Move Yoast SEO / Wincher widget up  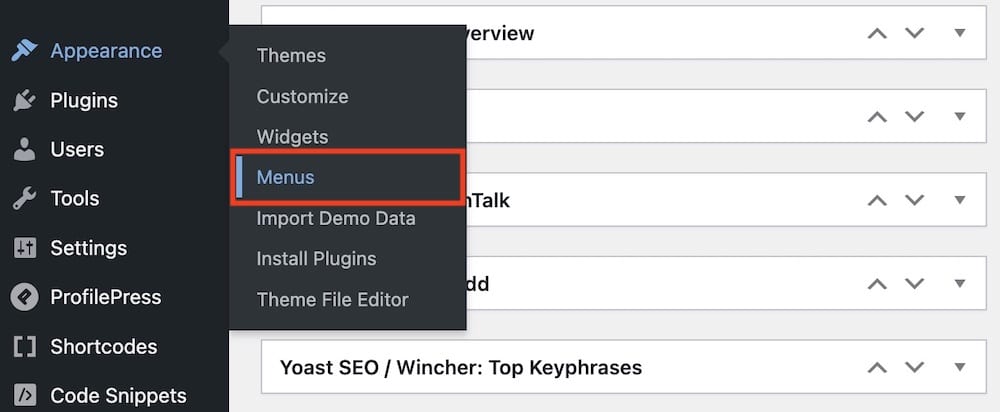coord(878,367)
